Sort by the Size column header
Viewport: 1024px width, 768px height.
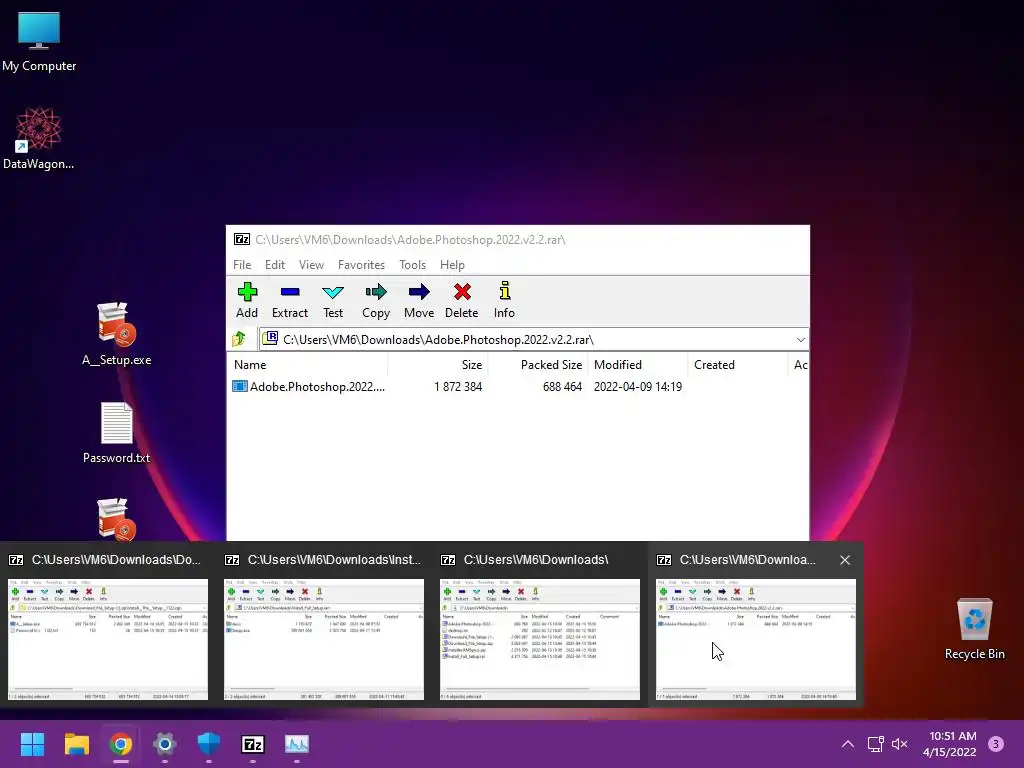438,364
